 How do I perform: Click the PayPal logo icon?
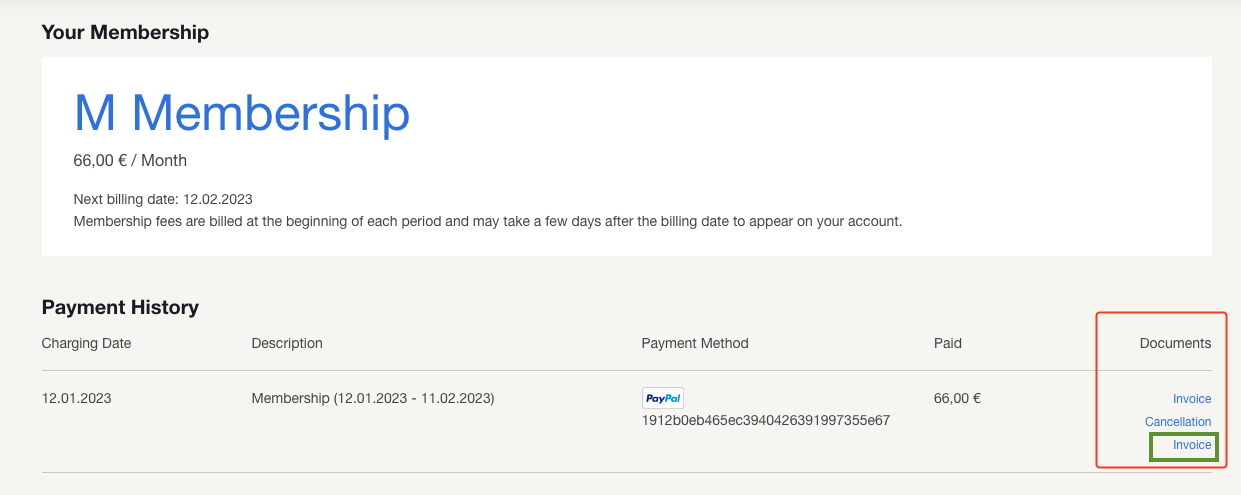pyautogui.click(x=663, y=398)
